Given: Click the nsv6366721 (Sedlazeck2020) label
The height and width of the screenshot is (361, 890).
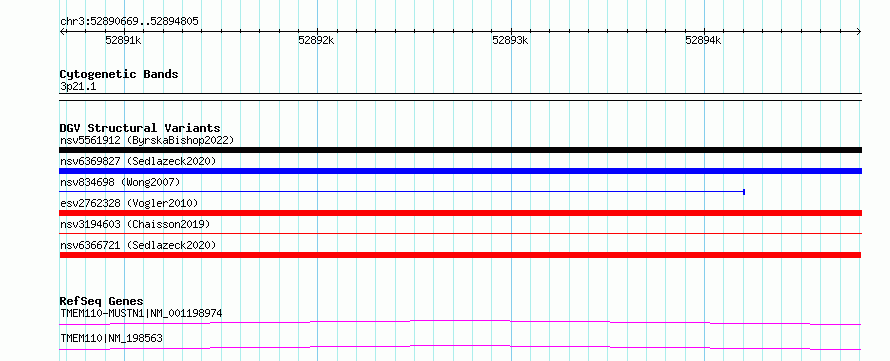Looking at the screenshot, I should (138, 245).
